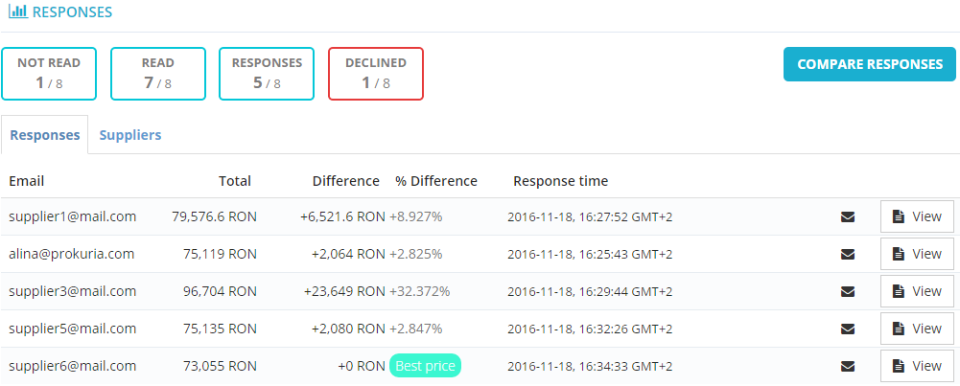View response from supplier5@mail.com
Image resolution: width=960 pixels, height=386 pixels.
(917, 328)
